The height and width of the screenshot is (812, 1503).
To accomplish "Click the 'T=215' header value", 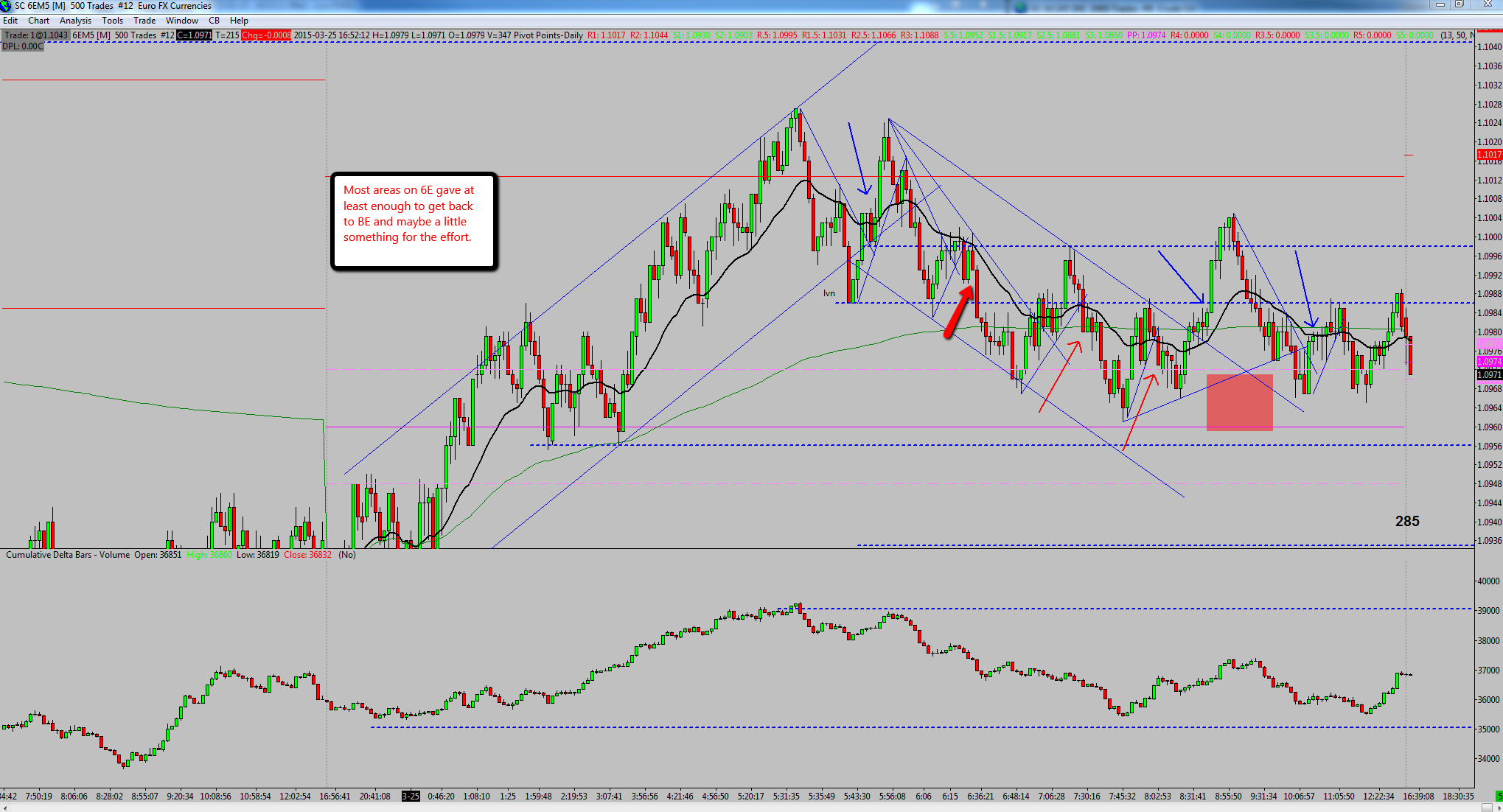I will pos(227,35).
